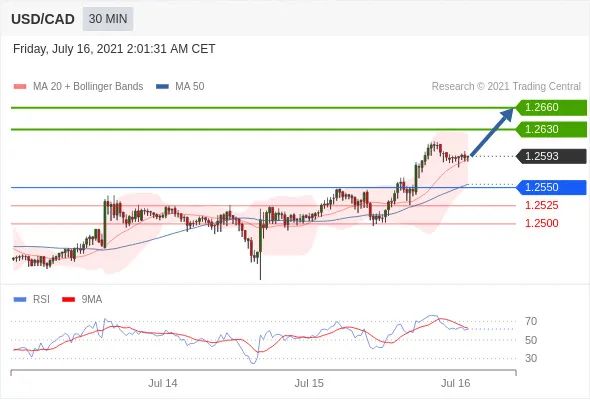Click the USD/CAD pair title
The width and height of the screenshot is (590, 400).
click(43, 19)
